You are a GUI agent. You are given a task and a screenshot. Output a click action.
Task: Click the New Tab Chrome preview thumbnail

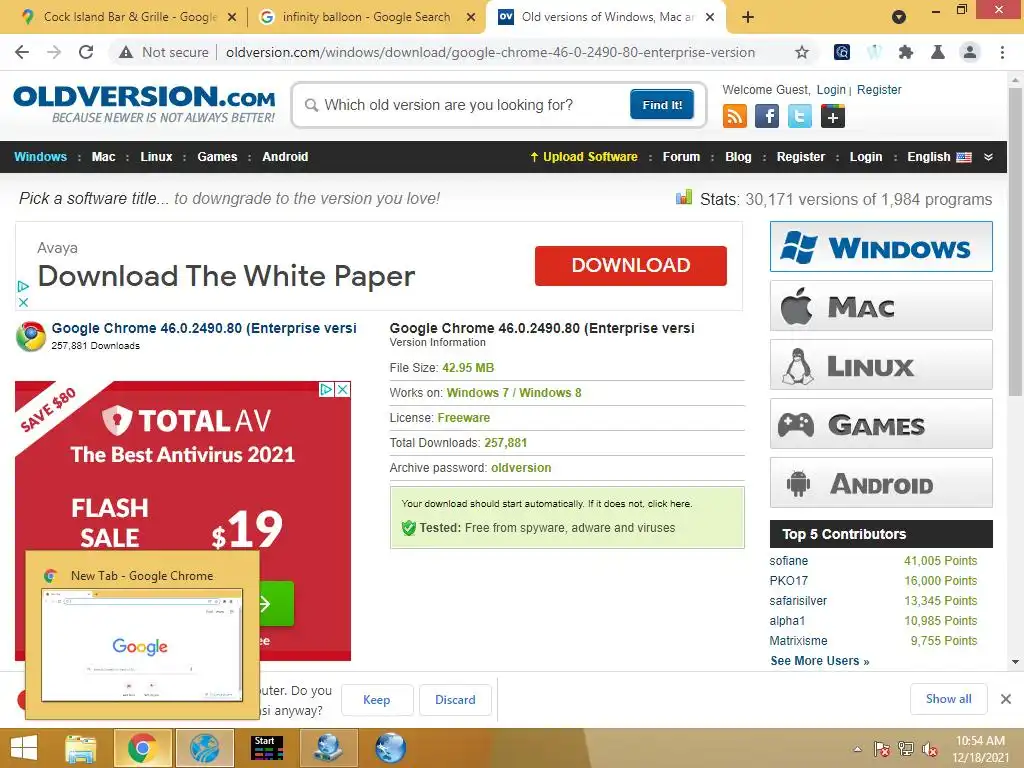(142, 645)
